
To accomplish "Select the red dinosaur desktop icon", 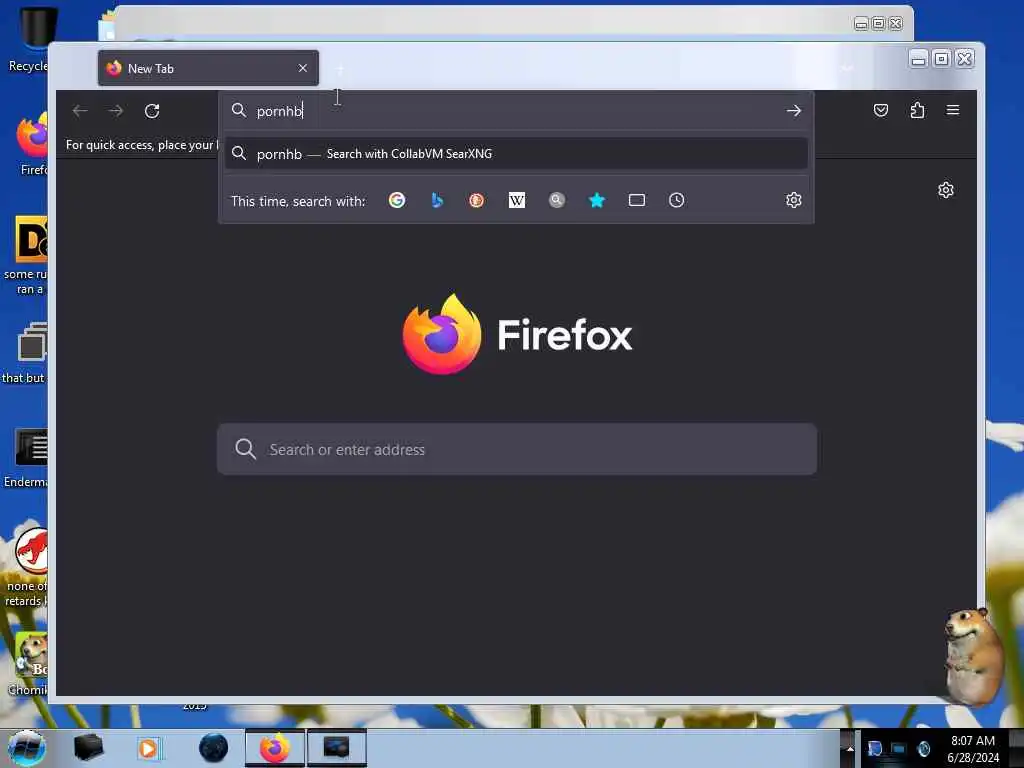I will (x=26, y=568).
